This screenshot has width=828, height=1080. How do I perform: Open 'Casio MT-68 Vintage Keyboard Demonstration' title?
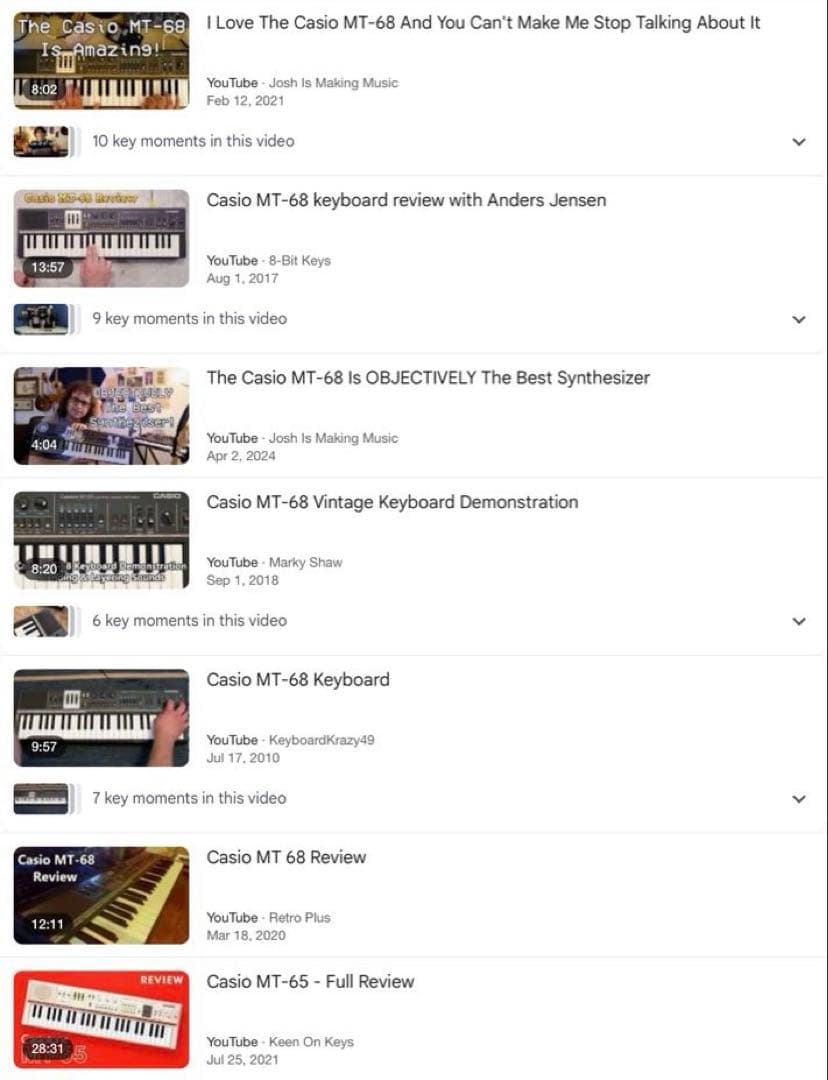point(392,502)
